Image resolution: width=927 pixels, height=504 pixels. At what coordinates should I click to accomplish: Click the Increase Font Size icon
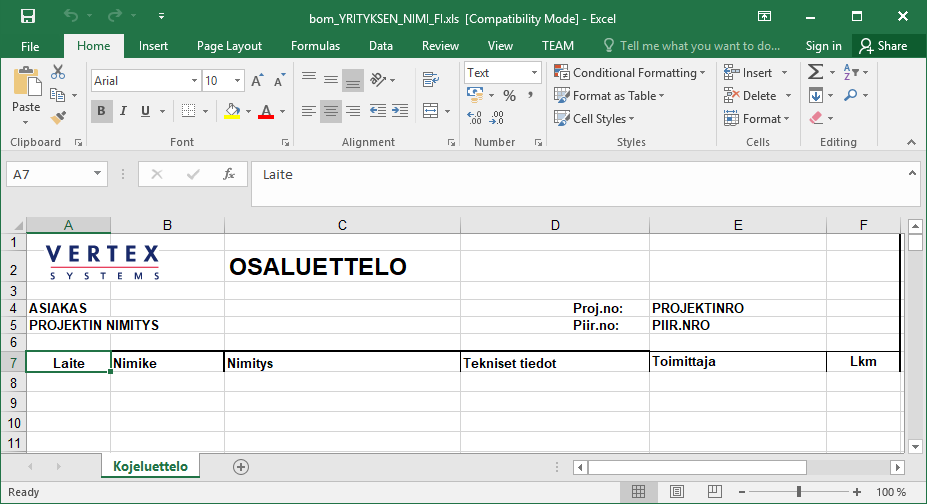[x=257, y=81]
